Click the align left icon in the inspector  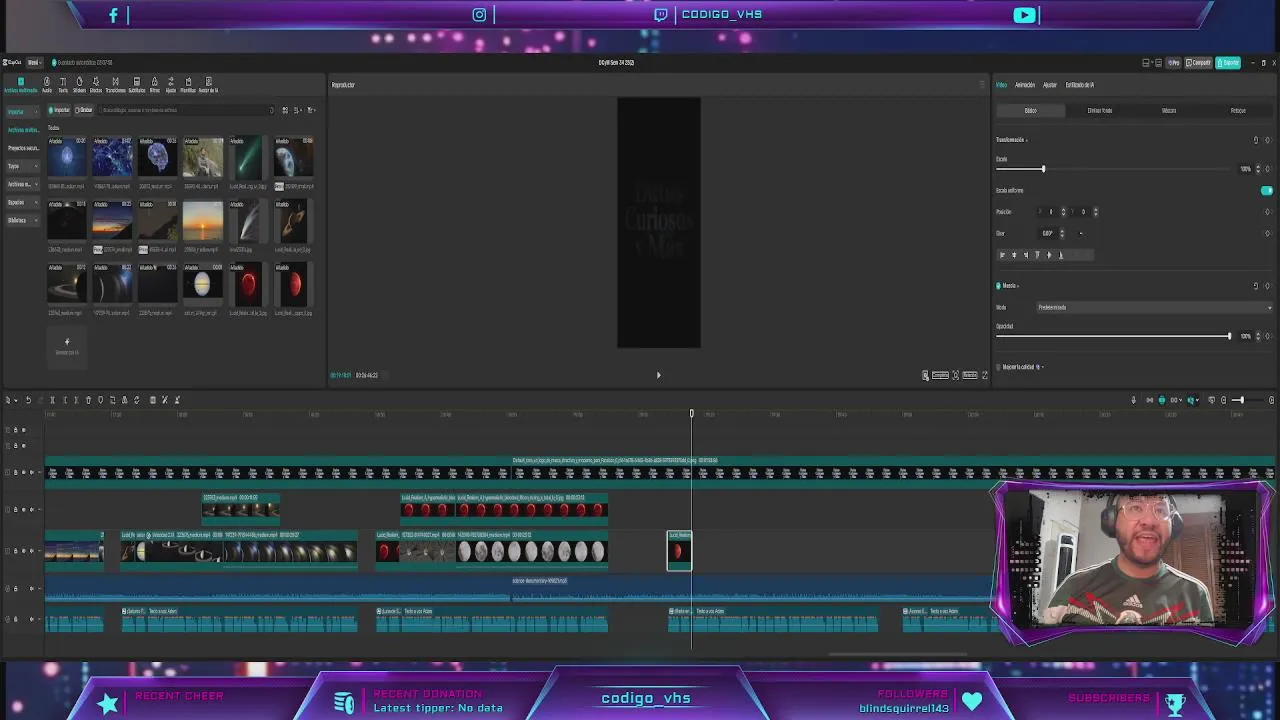pos(1002,255)
